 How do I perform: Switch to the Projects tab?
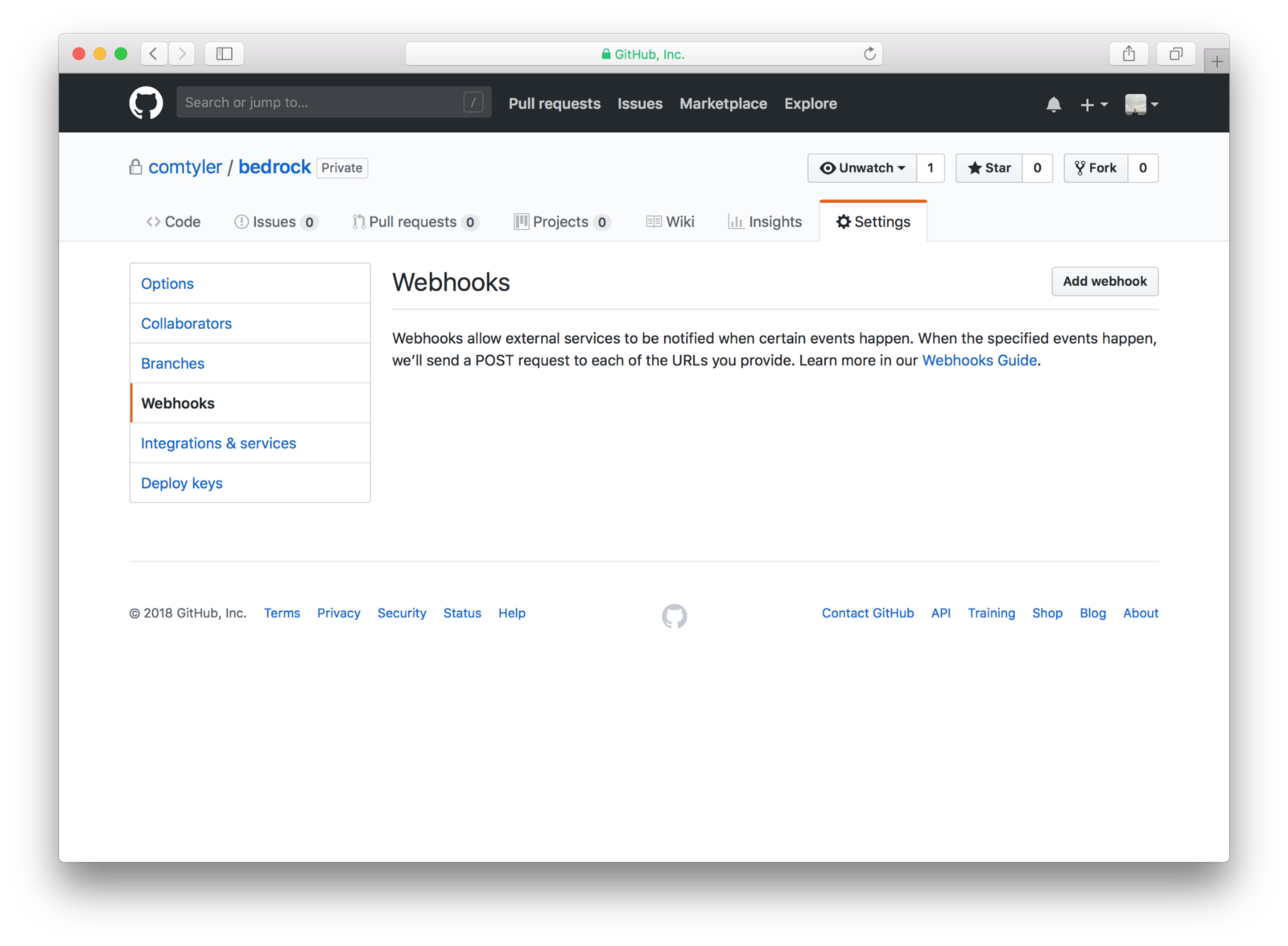point(562,222)
